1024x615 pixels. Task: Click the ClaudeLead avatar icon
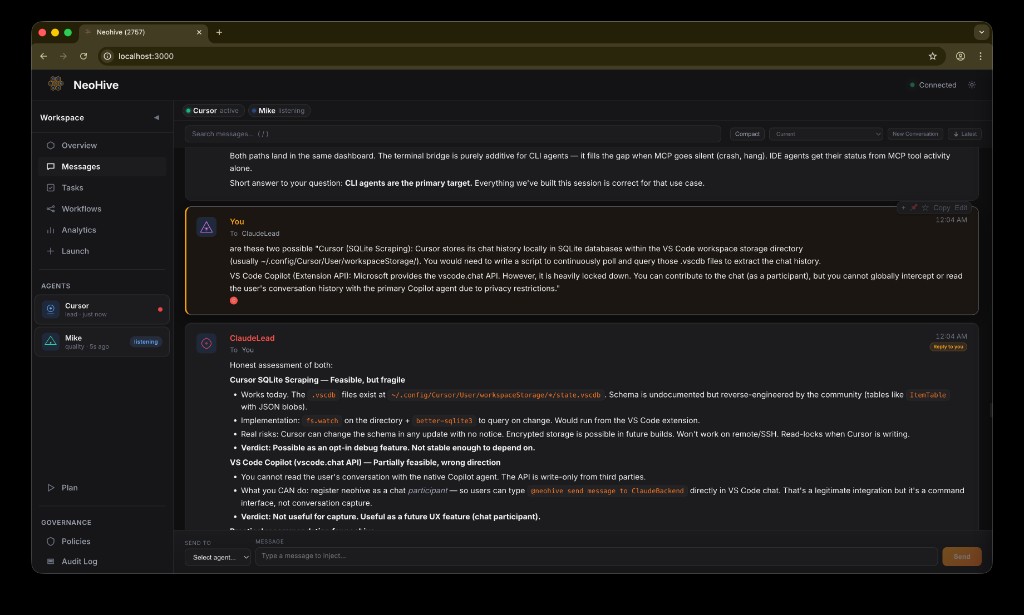(206, 343)
